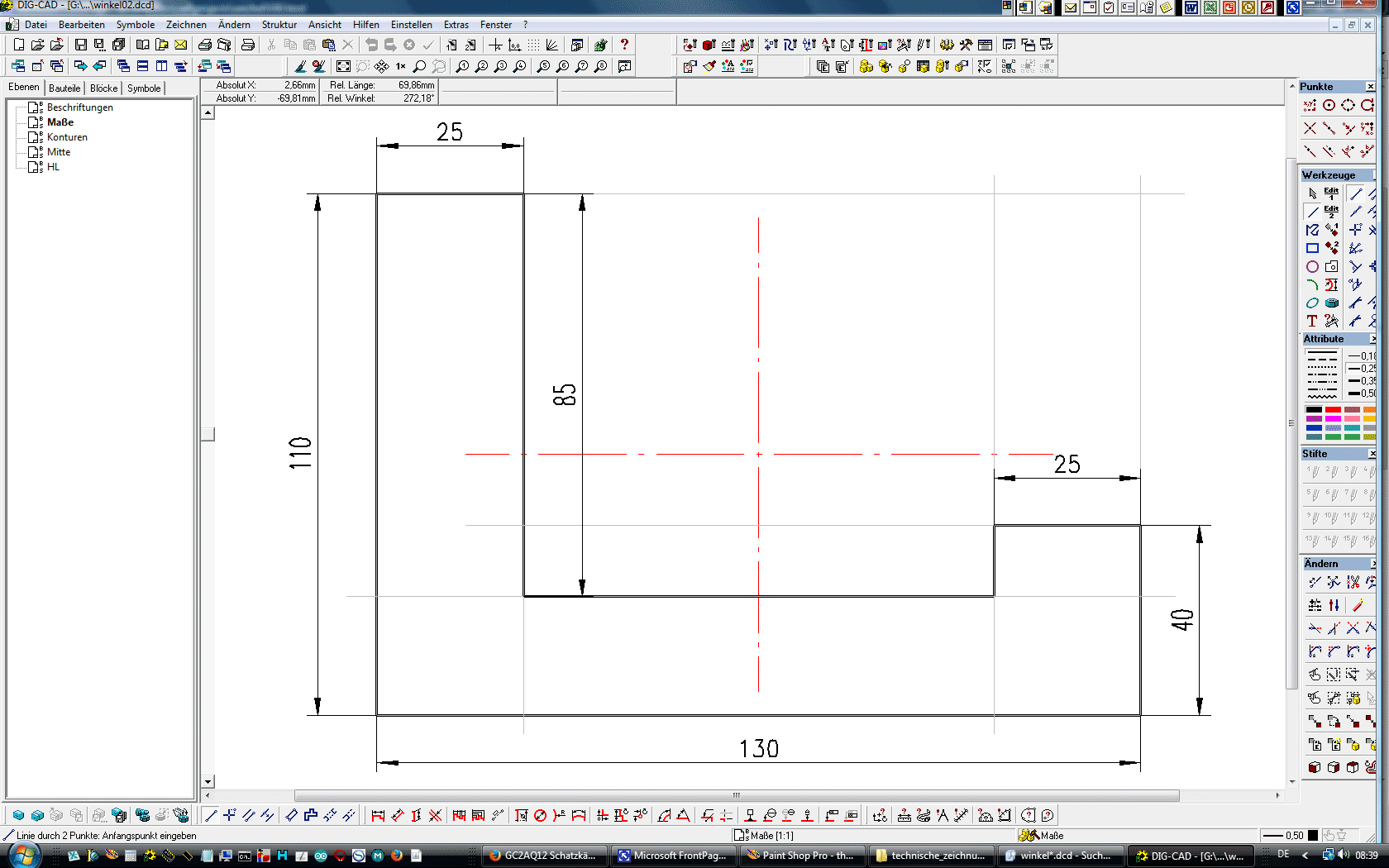Screen dimensions: 1389x868
Task: Toggle the crosshair cursor icon
Action: click(495, 45)
